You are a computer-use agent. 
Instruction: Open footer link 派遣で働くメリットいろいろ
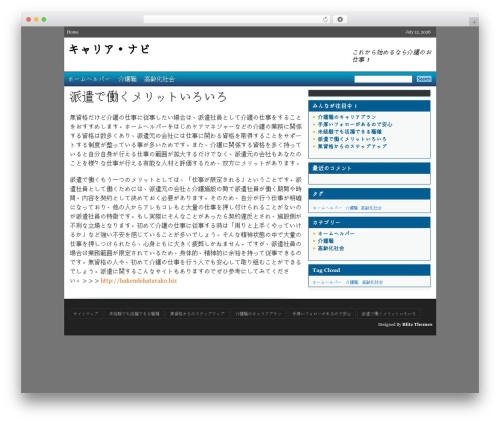tap(389, 314)
